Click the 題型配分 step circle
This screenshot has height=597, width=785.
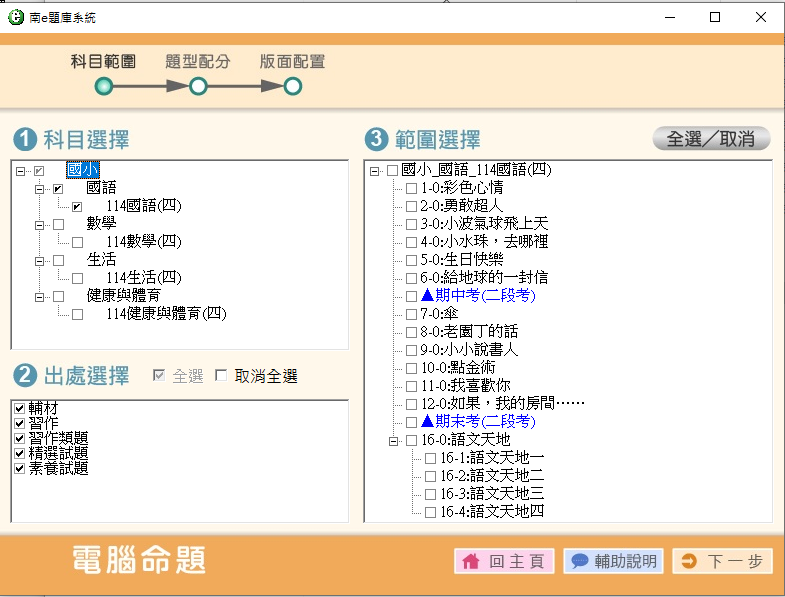pyautogui.click(x=198, y=87)
